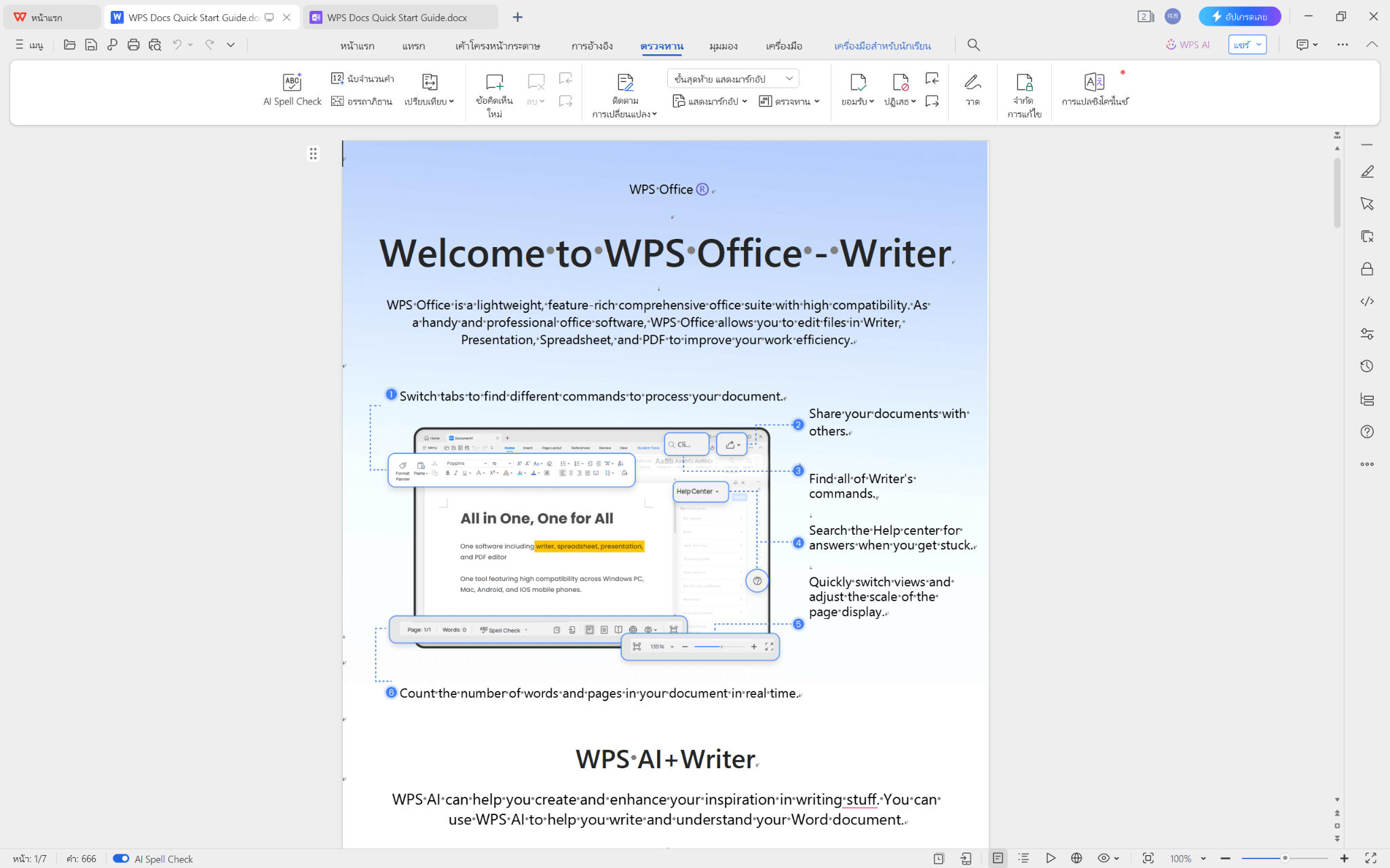Click the Upgrade (อัปเกรดเลย) button
This screenshot has height=868, width=1390.
(1239, 16)
